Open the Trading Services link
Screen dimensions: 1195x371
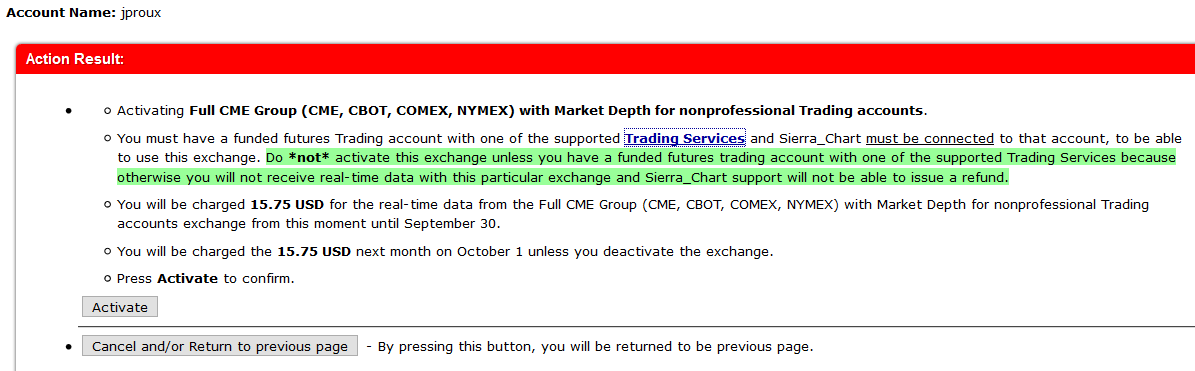coord(684,139)
